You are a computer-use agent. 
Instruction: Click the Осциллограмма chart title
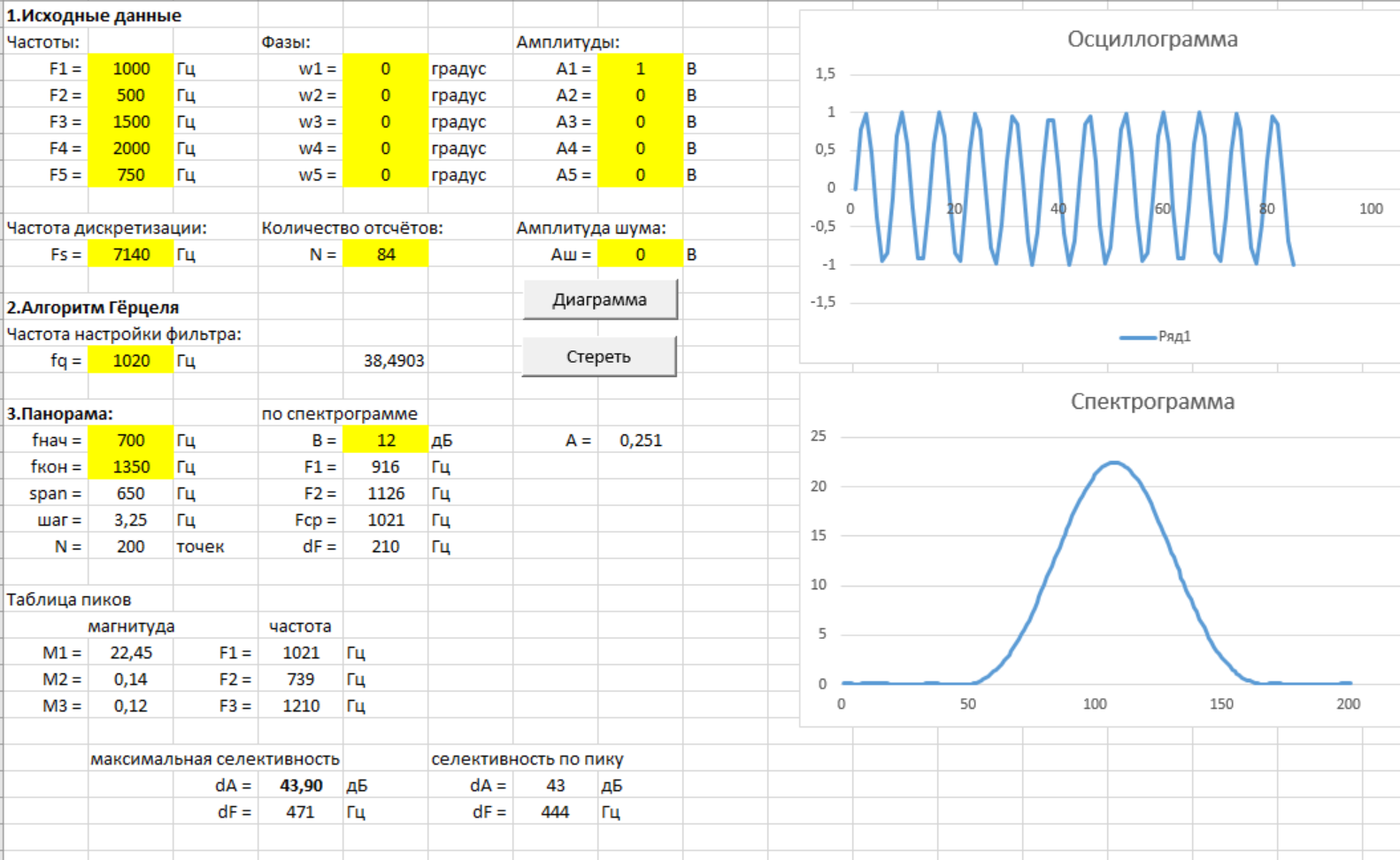pos(1151,40)
